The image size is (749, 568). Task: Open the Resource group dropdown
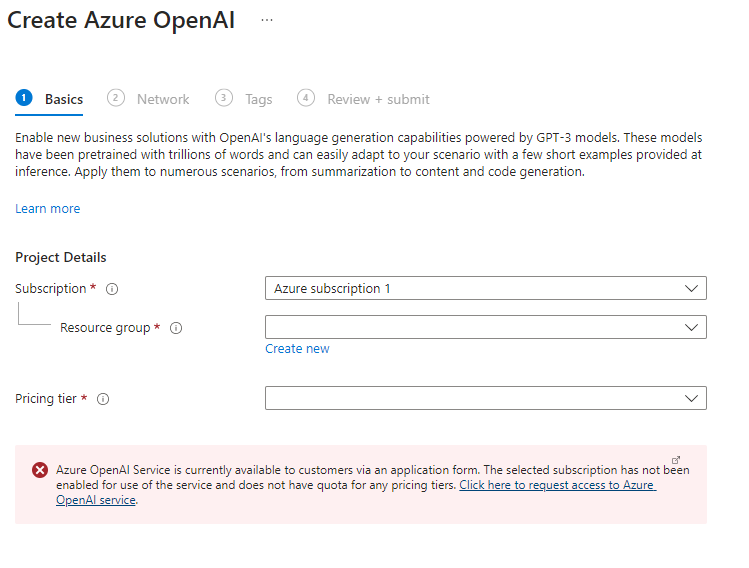(485, 327)
